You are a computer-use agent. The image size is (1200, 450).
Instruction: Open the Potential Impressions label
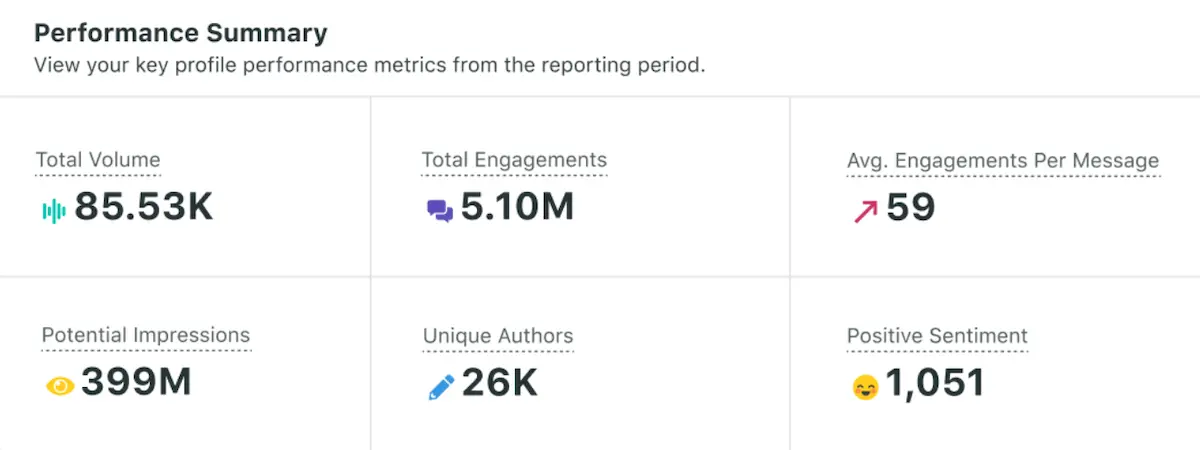146,335
